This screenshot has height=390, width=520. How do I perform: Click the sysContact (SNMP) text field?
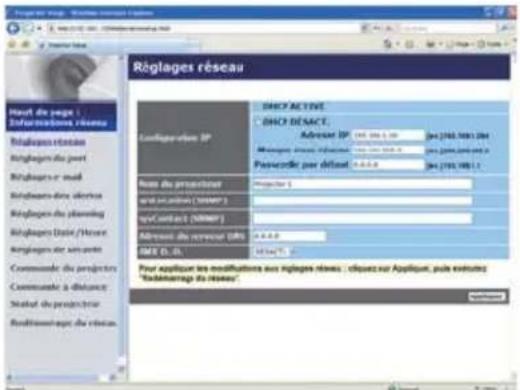click(x=362, y=219)
